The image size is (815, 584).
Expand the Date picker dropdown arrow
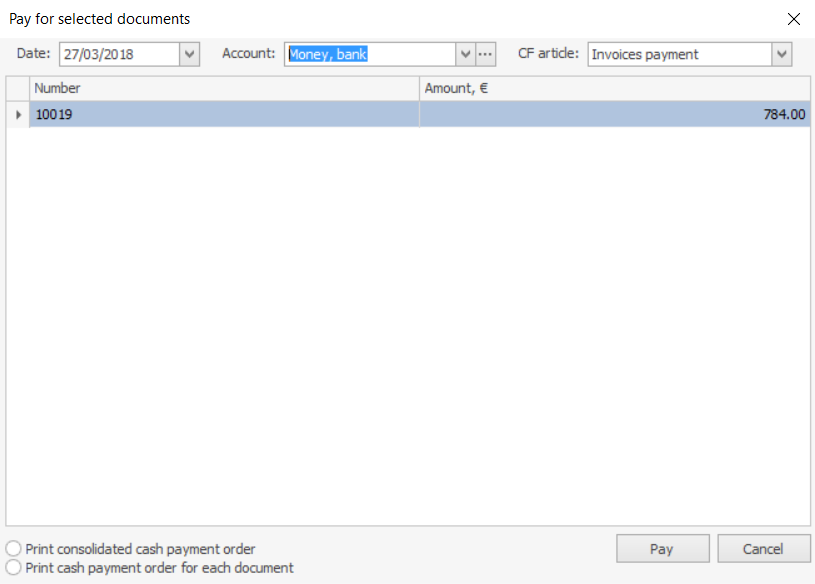(190, 54)
